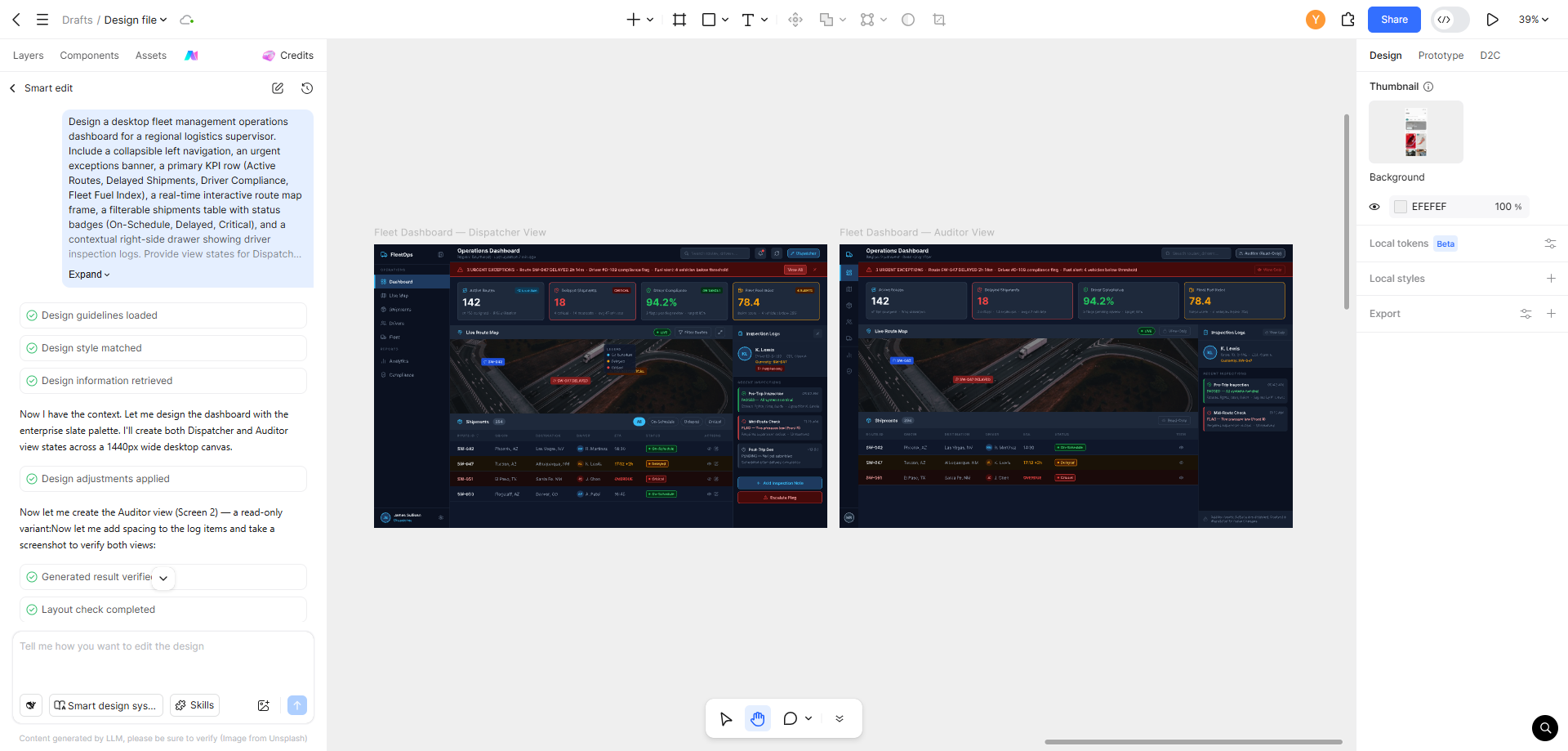This screenshot has height=751, width=1568.
Task: Switch to the Components tab
Action: tap(89, 56)
